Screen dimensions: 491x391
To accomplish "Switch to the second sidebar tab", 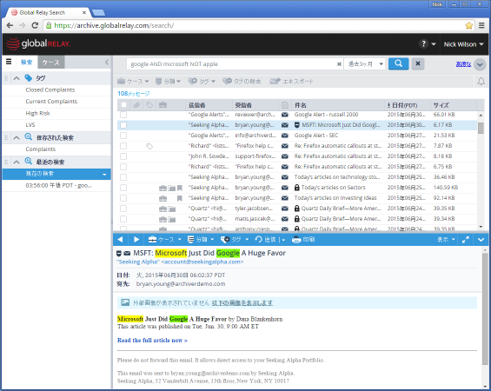I will pyautogui.click(x=51, y=62).
